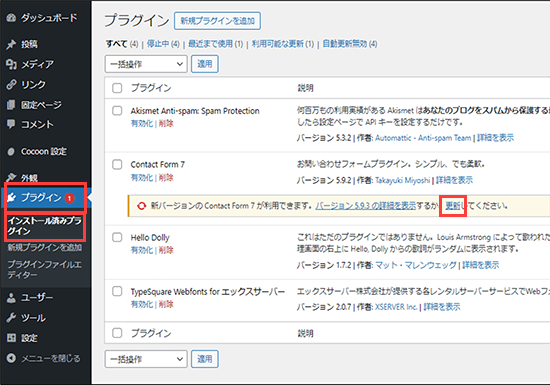Screen dimensions: 550x385
Task: Click the top 適用 apply button
Action: 205,64
